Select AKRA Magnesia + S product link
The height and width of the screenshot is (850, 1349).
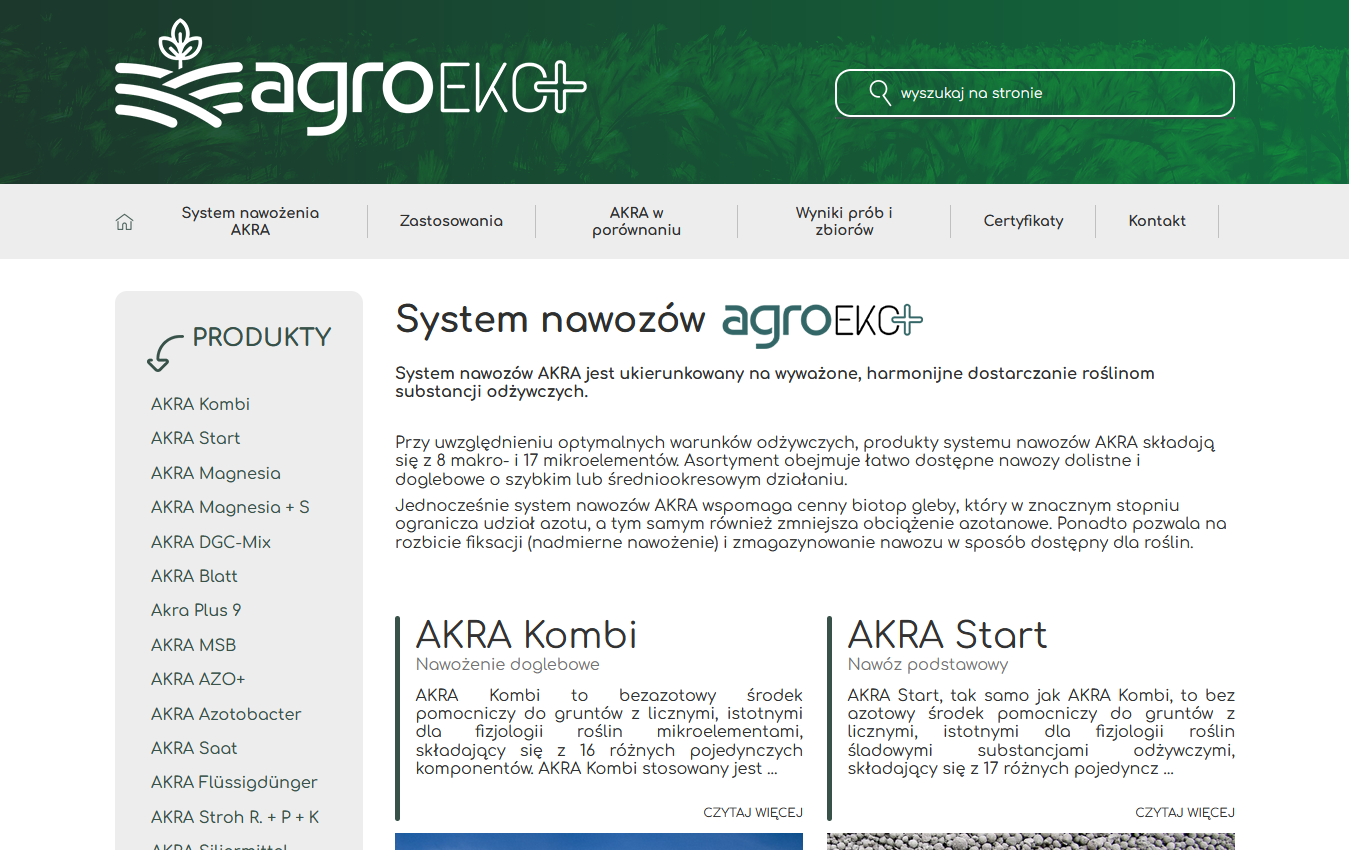(230, 507)
